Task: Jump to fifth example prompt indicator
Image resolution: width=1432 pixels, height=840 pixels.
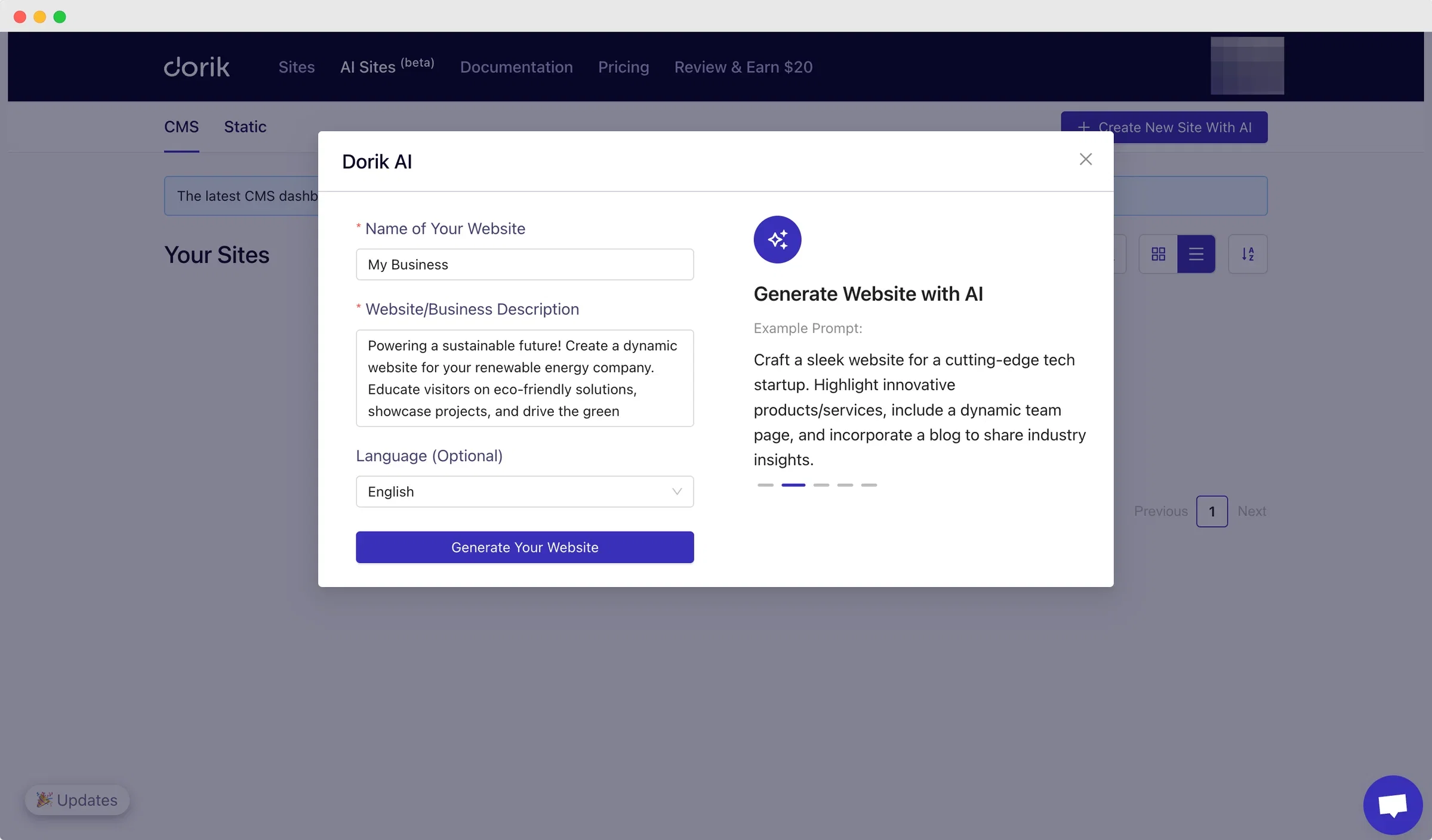Action: click(x=869, y=485)
